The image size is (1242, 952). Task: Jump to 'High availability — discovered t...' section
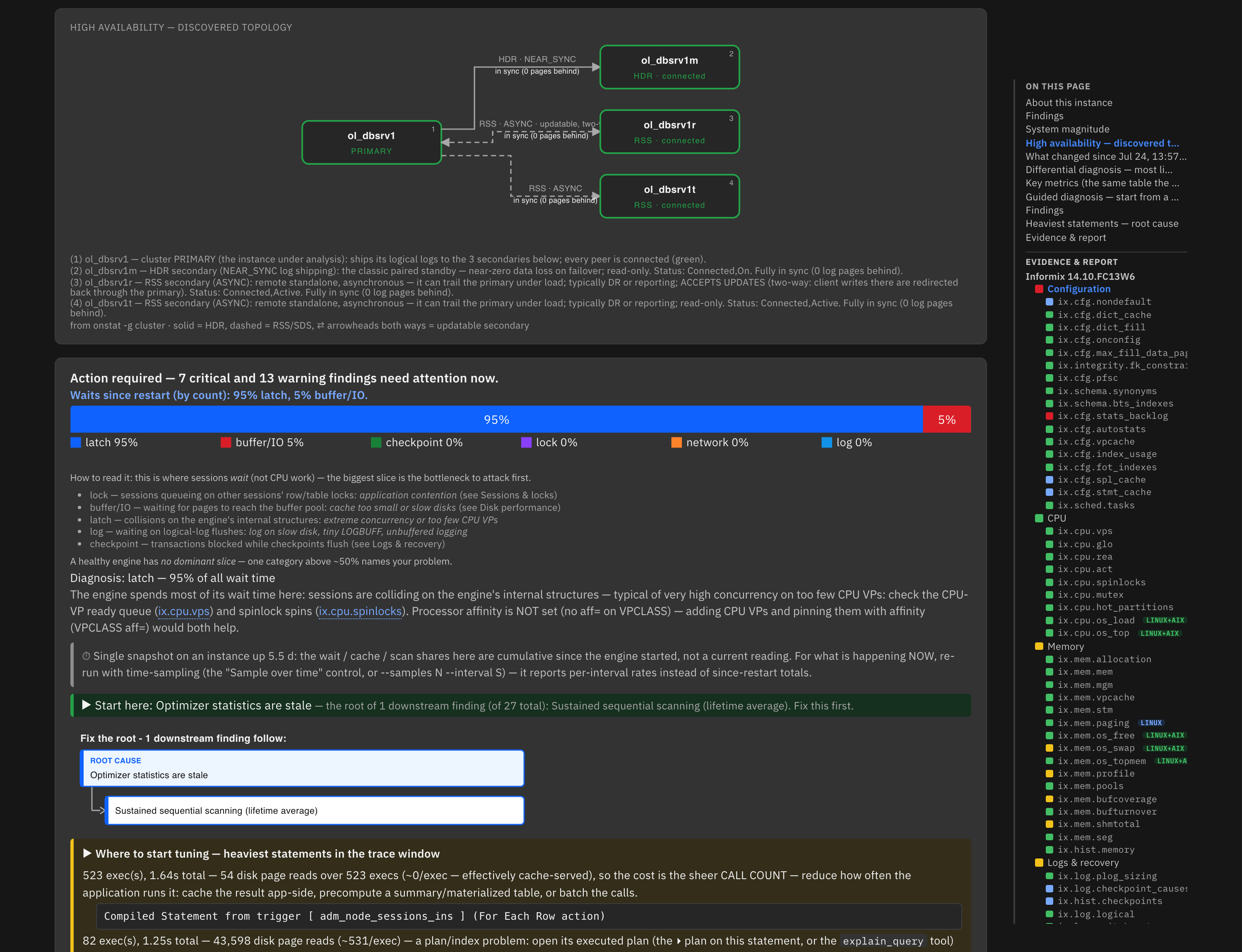(x=1102, y=143)
